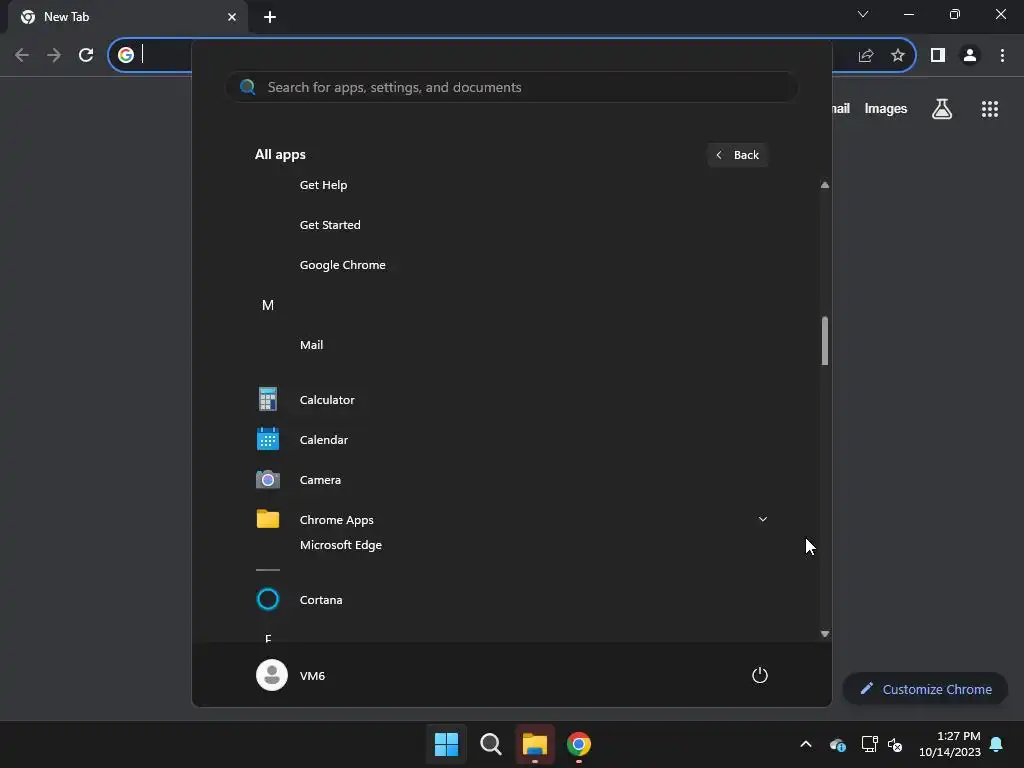
Task: Click the network display tray icon
Action: click(x=869, y=744)
